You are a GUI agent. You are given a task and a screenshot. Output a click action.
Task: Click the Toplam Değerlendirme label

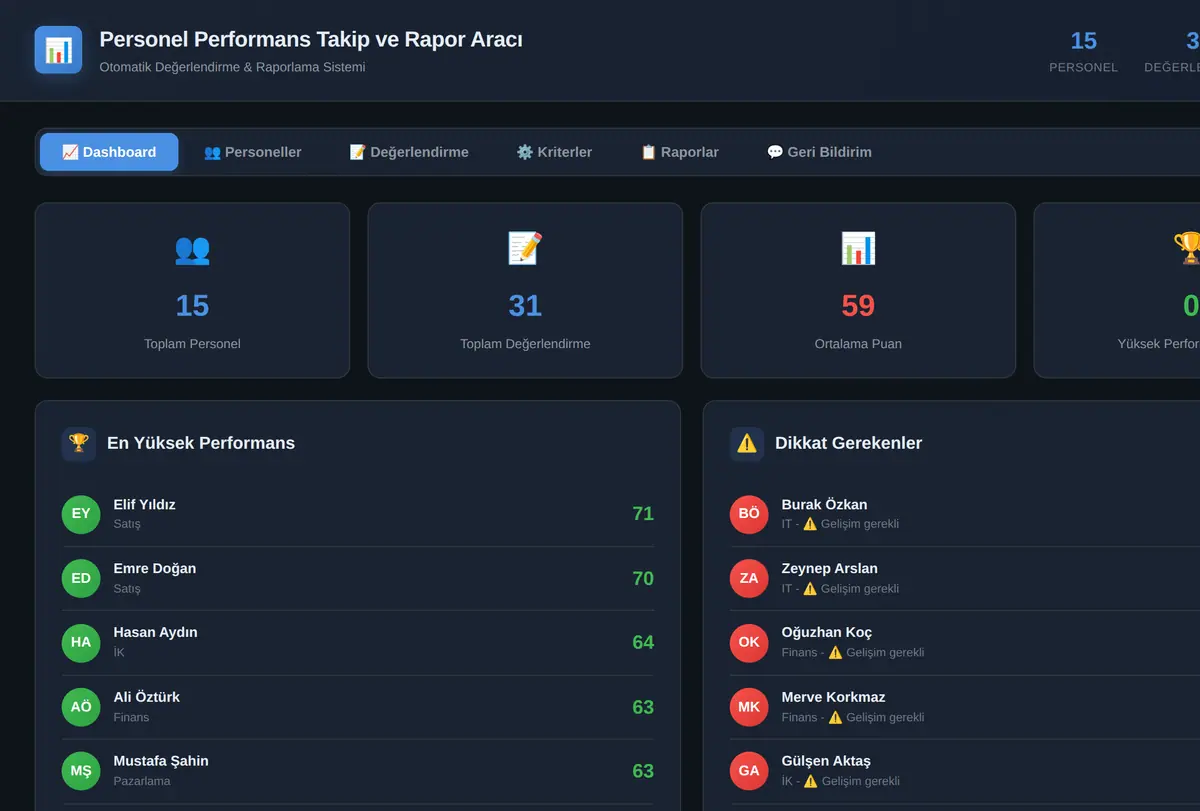[525, 344]
